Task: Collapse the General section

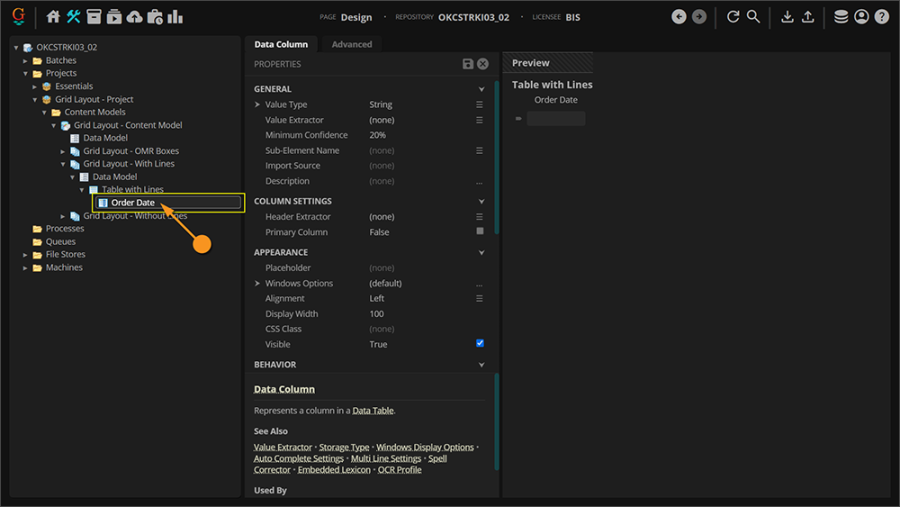Action: (x=481, y=89)
